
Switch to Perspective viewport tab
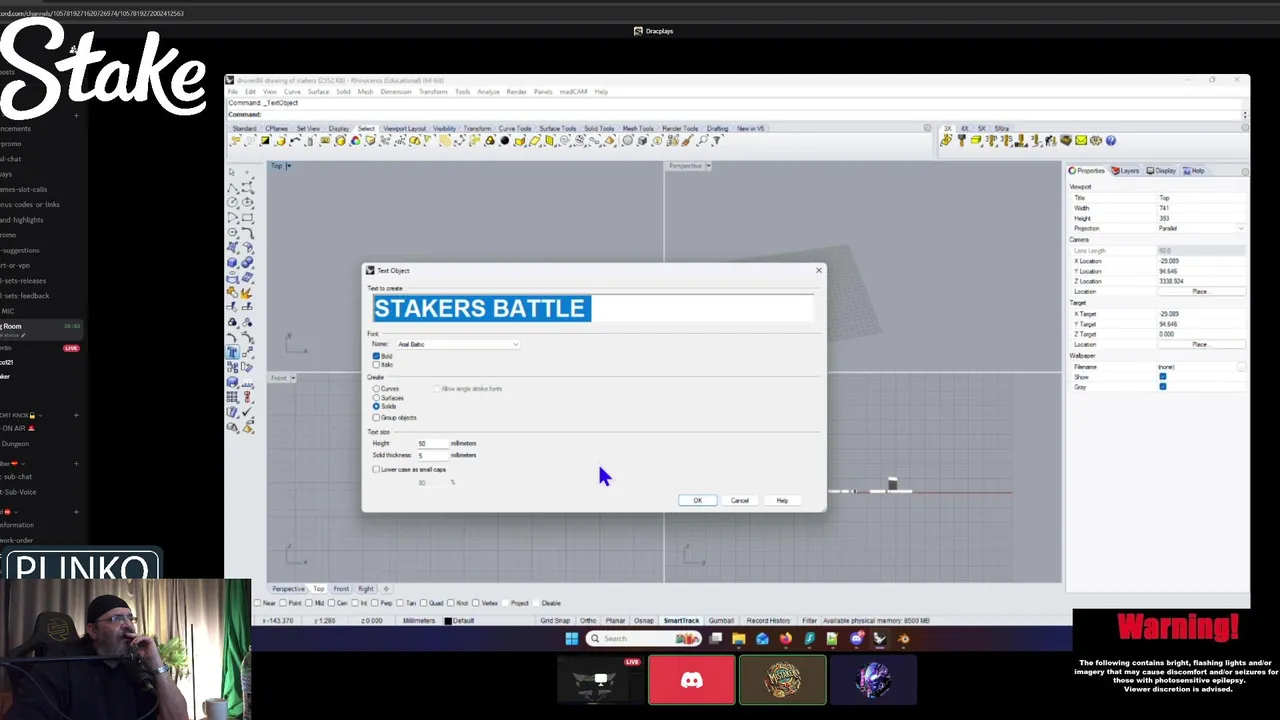tap(288, 589)
